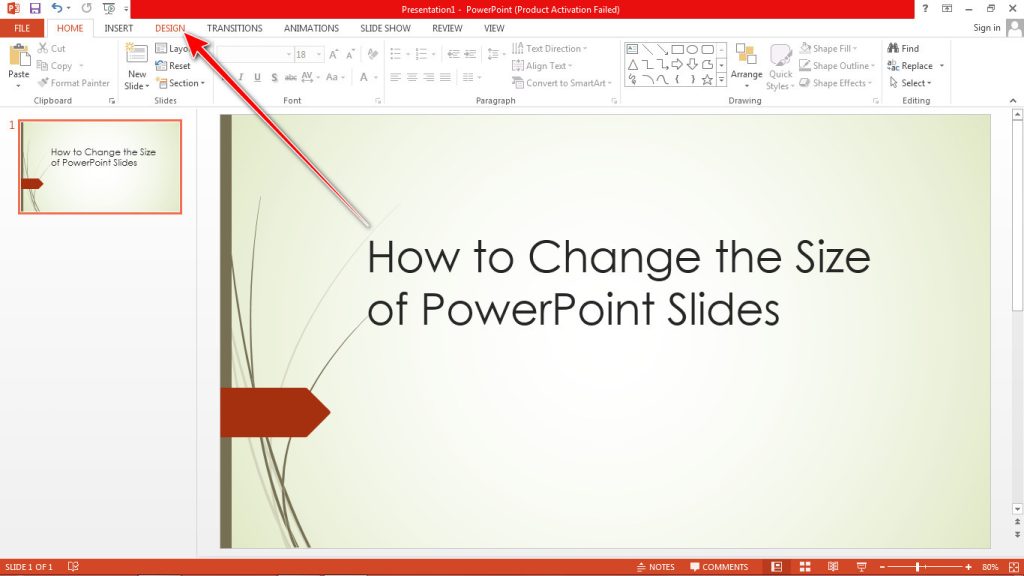Switch to Reading View
The width and height of the screenshot is (1024, 576).
pos(833,566)
